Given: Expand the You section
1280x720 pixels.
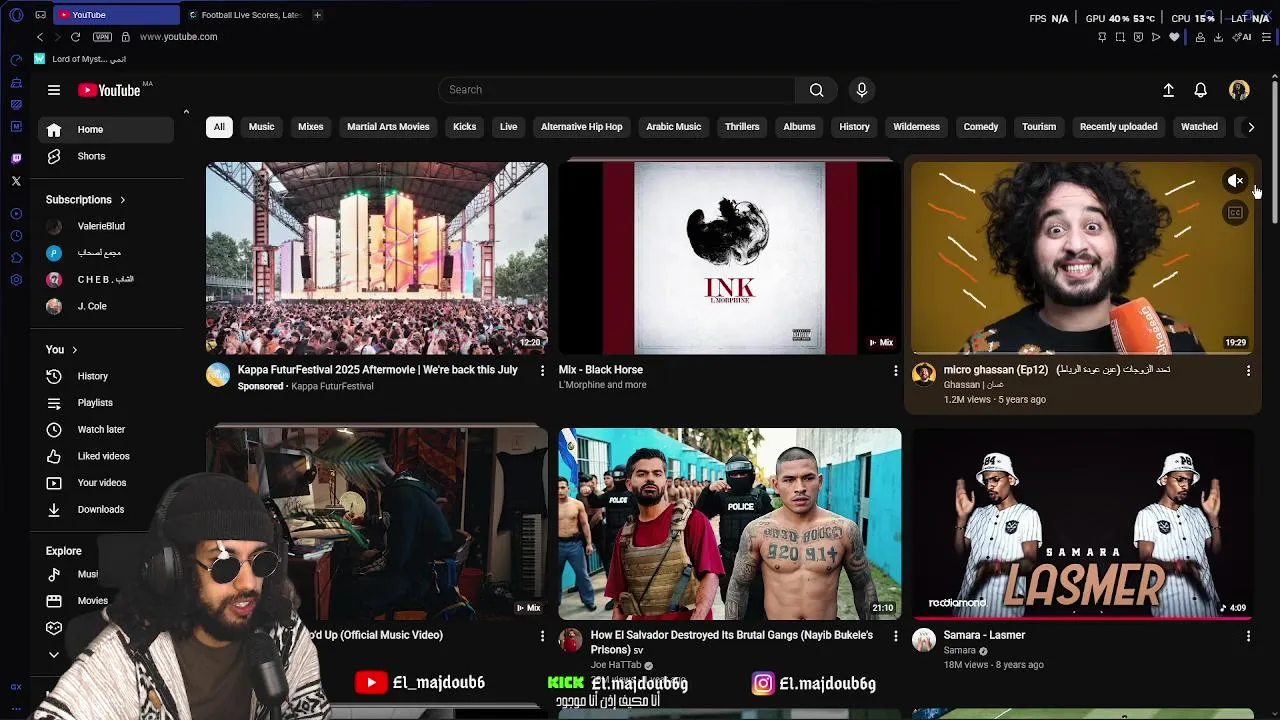Looking at the screenshot, I should click(61, 350).
